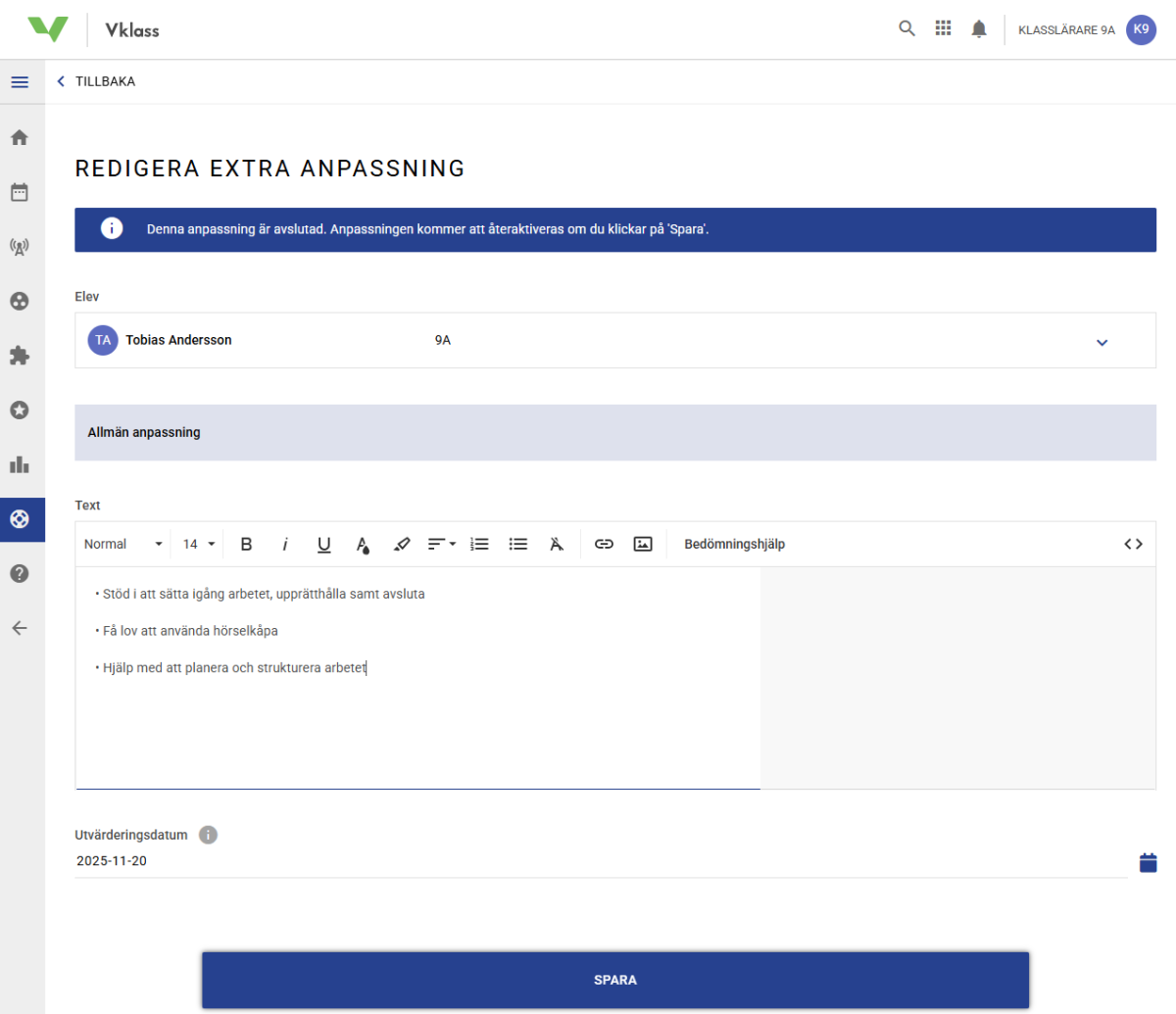The height and width of the screenshot is (1014, 1176).
Task: Toggle italic formatting
Action: point(285,544)
